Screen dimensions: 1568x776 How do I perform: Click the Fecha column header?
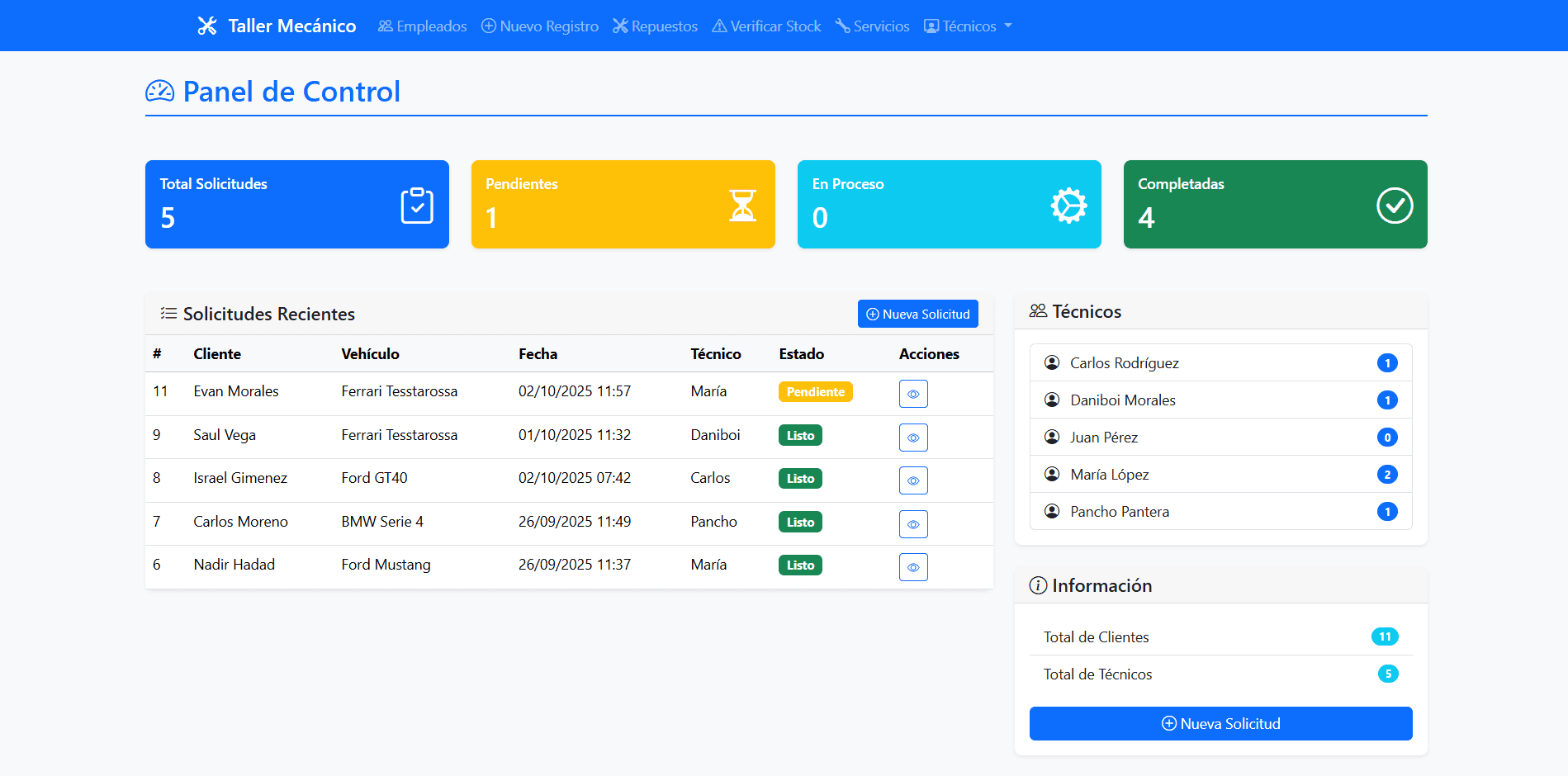click(x=538, y=354)
